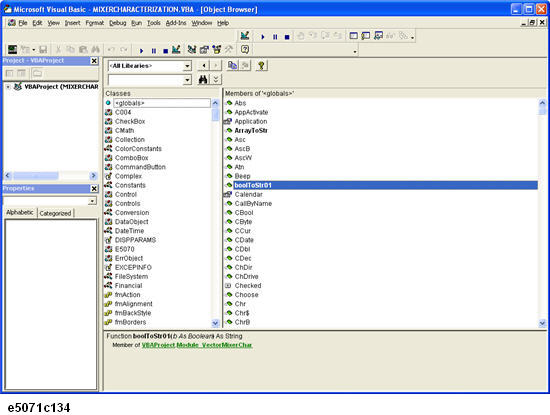Image resolution: width=550 pixels, height=415 pixels.
Task: Open debug toolbar options arrow
Action: pyautogui.click(x=412, y=38)
